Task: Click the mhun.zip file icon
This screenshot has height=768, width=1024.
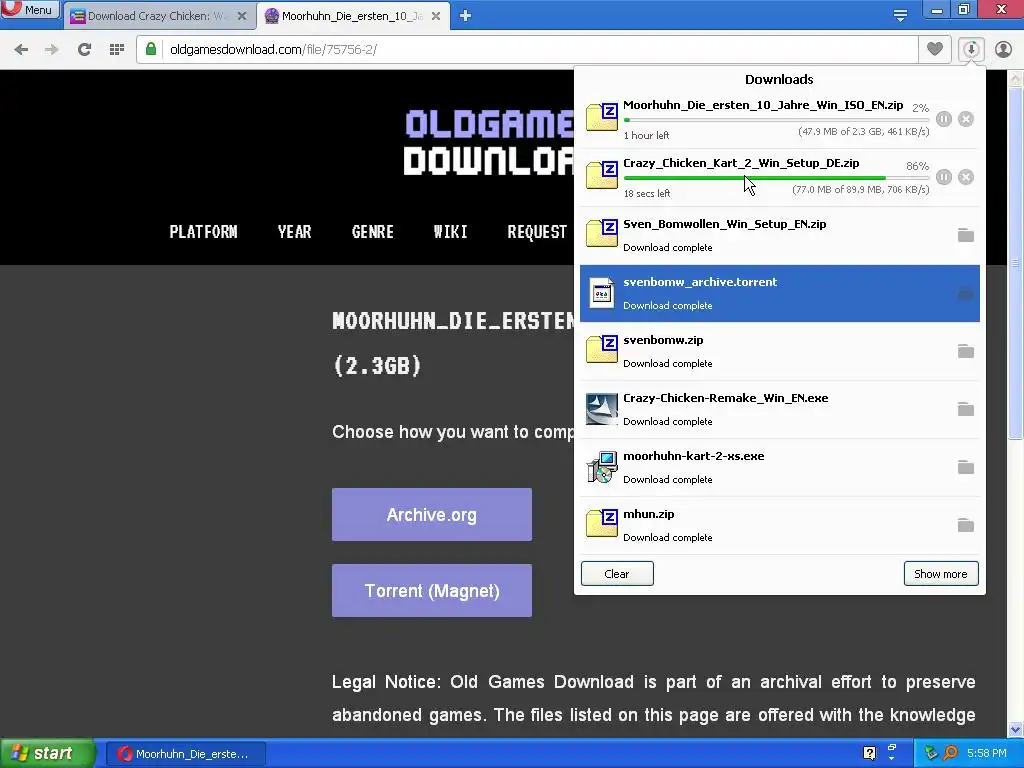Action: 601,524
